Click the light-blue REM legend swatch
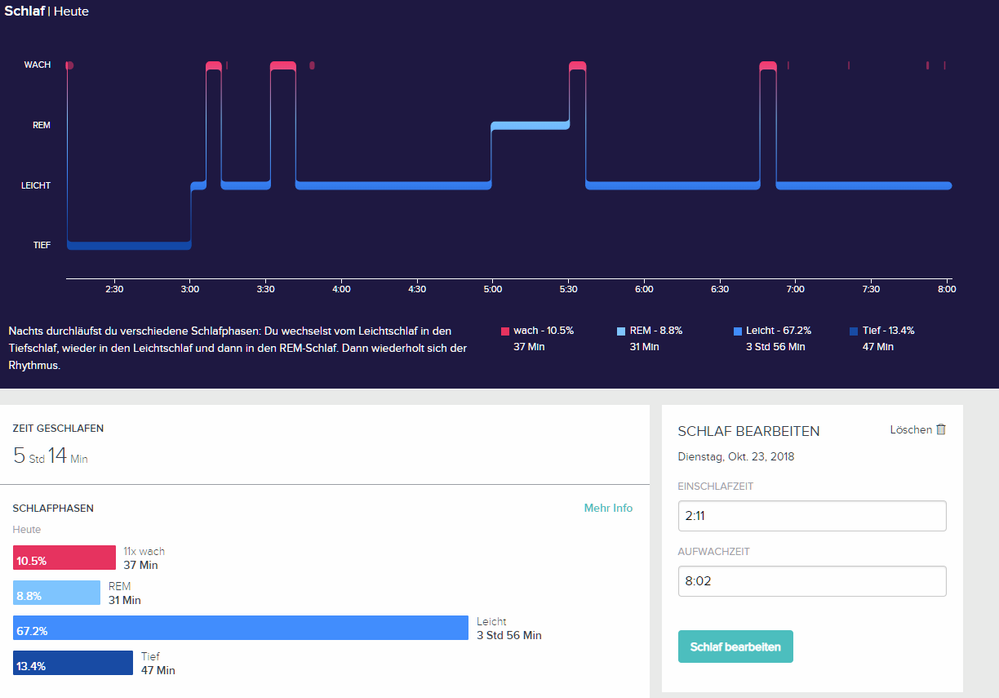The image size is (999, 698). (621, 331)
